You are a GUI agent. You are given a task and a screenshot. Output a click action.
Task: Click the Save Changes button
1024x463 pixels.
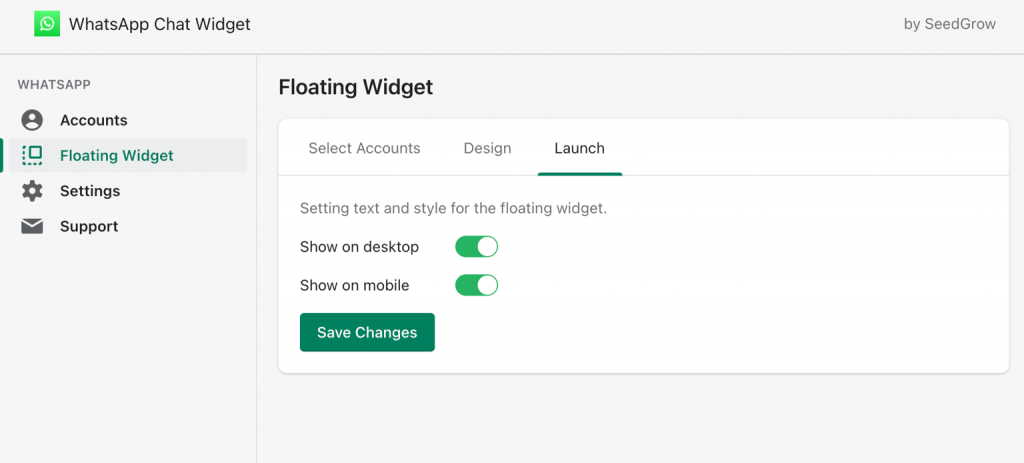[367, 332]
